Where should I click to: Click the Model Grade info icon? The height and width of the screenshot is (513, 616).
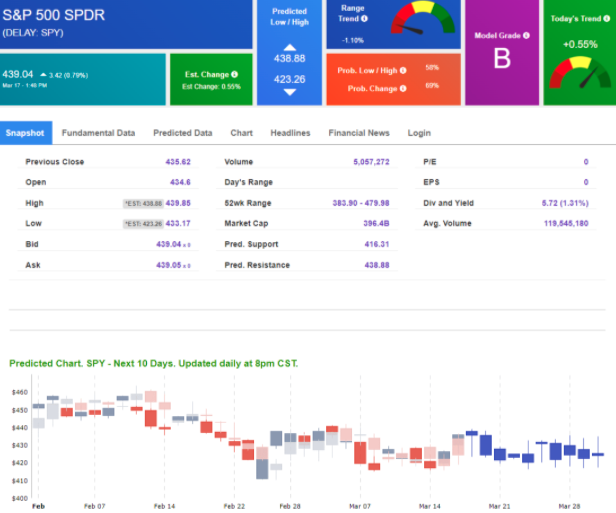click(x=526, y=35)
